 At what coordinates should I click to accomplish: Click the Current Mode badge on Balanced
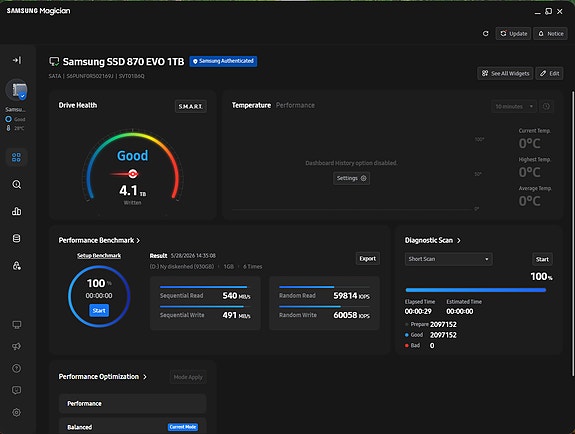183,427
